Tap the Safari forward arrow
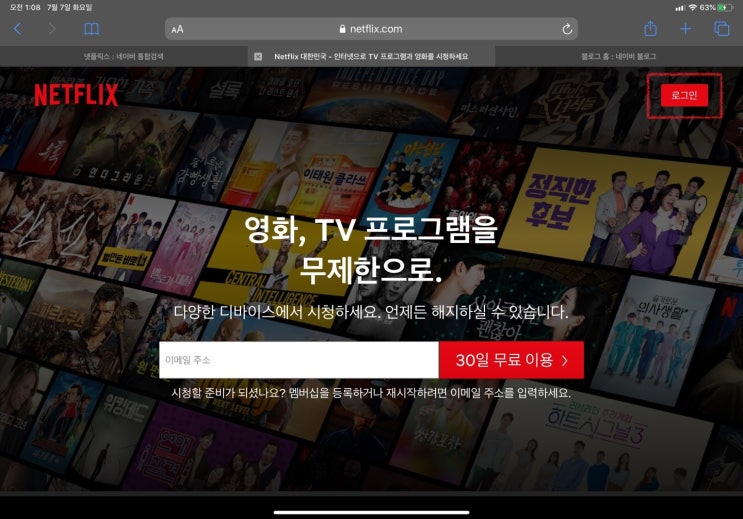 52,29
